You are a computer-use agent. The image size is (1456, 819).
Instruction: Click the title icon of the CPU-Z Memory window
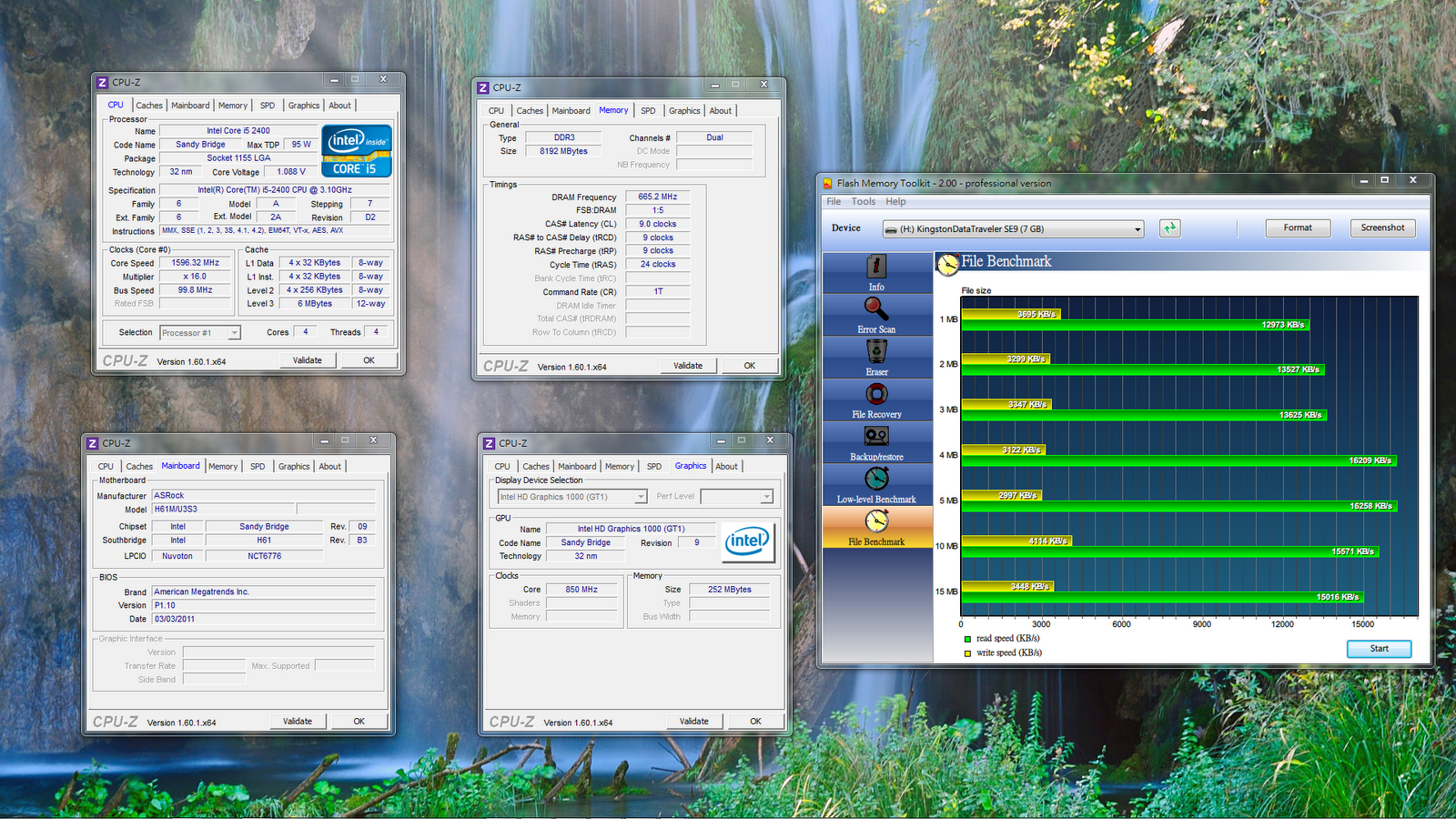pyautogui.click(x=483, y=87)
